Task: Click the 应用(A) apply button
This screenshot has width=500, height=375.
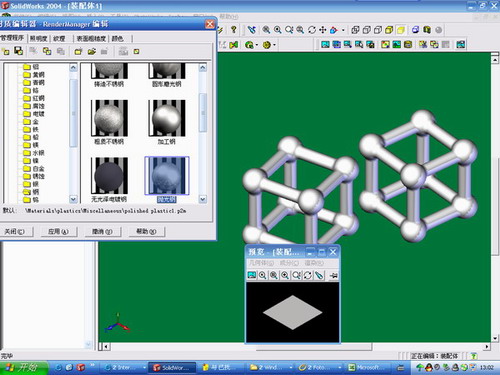Action: point(58,231)
